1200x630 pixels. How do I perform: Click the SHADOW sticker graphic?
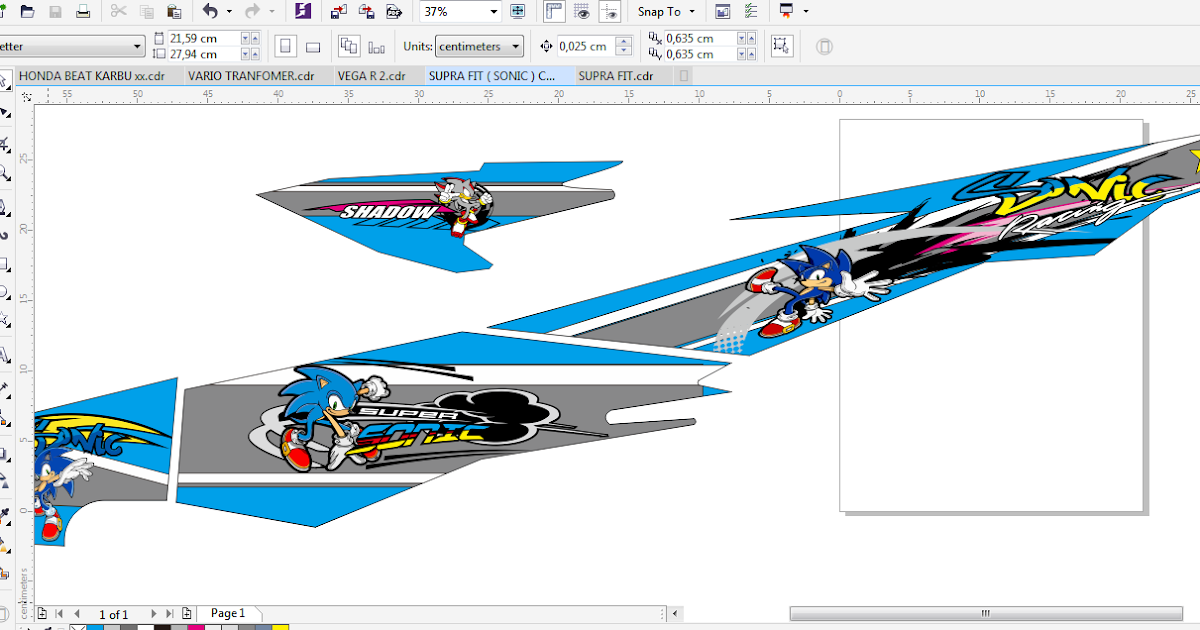437,215
